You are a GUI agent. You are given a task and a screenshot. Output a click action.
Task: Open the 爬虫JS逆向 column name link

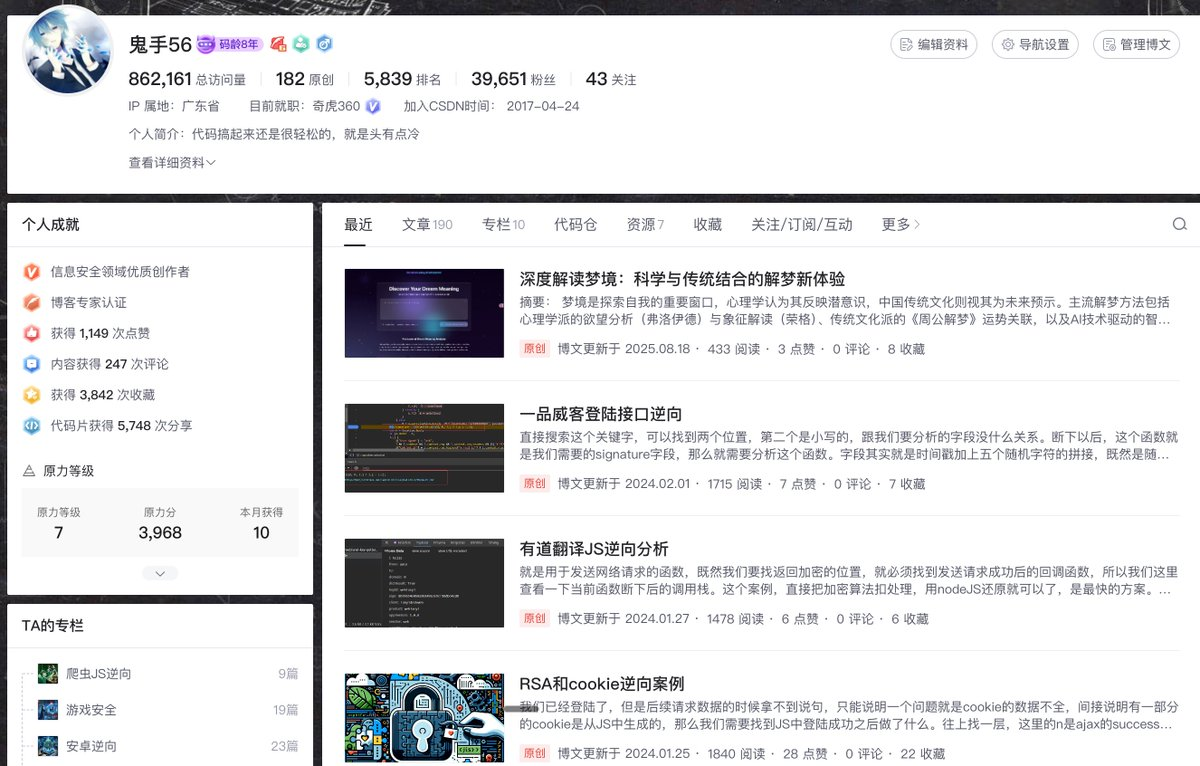(x=99, y=673)
